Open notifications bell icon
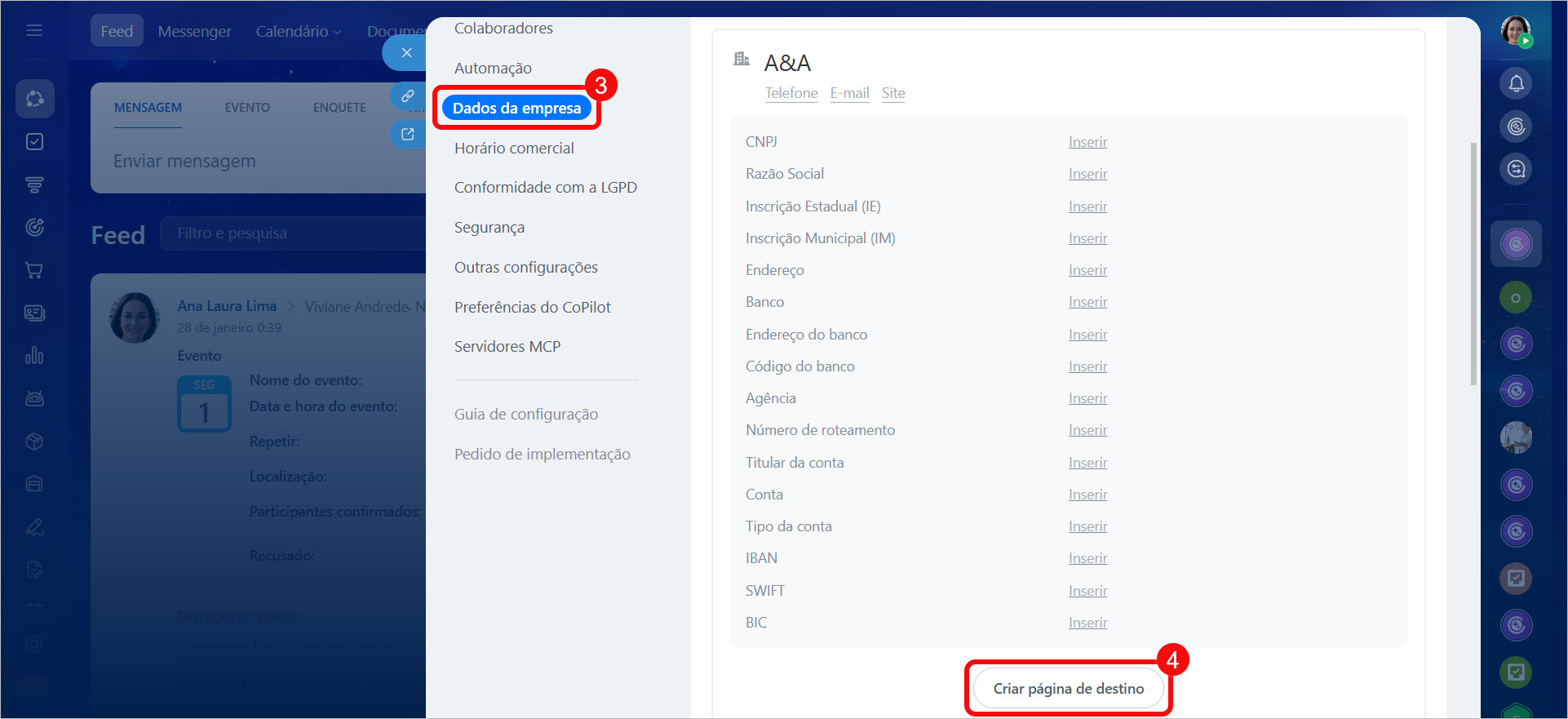Viewport: 1568px width, 719px height. (1516, 83)
